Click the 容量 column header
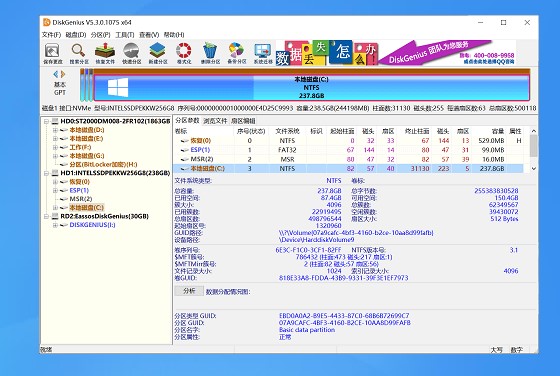The width and height of the screenshot is (560, 376). point(498,131)
